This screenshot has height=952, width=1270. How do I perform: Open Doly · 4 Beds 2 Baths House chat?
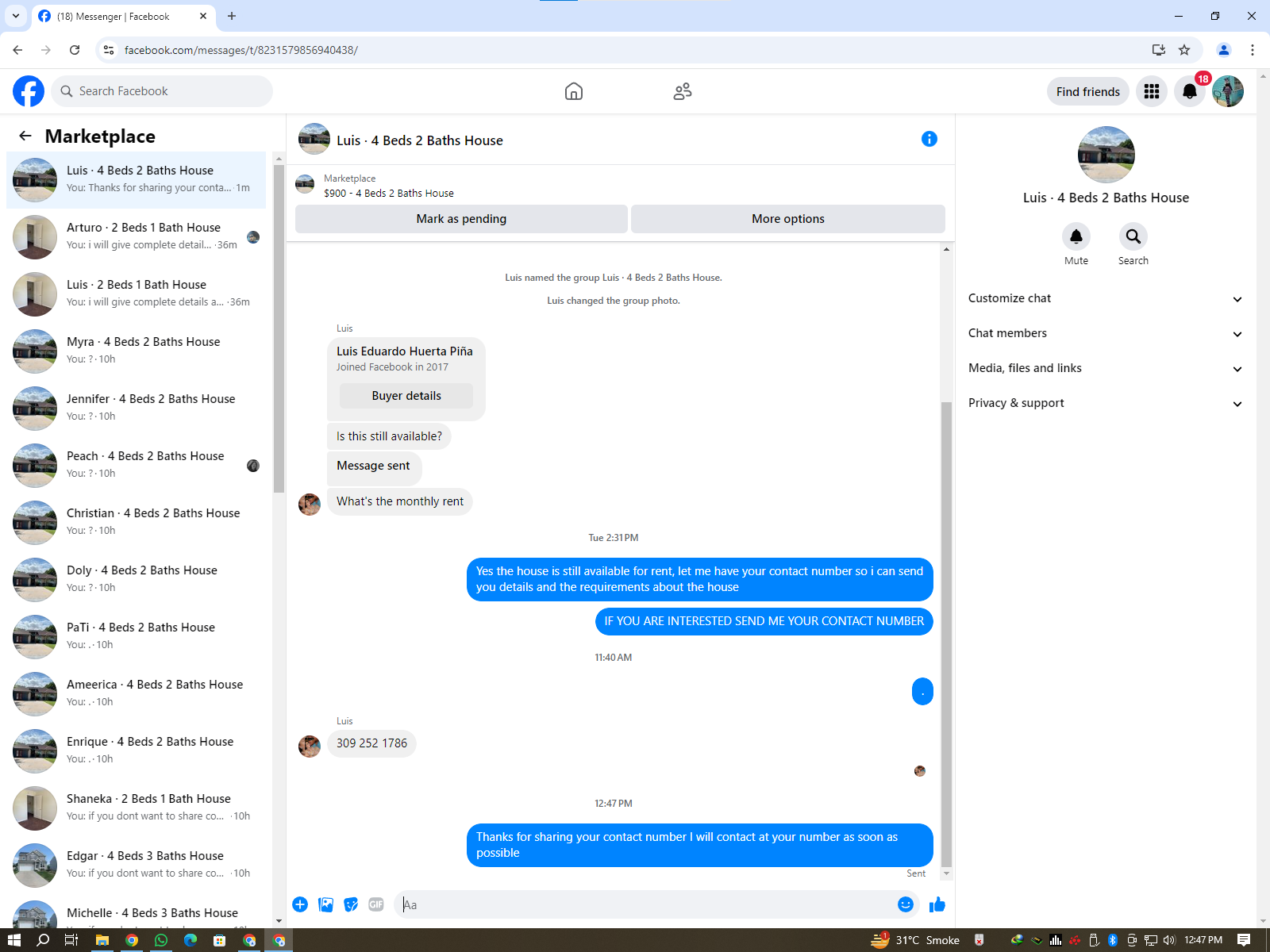coord(137,580)
